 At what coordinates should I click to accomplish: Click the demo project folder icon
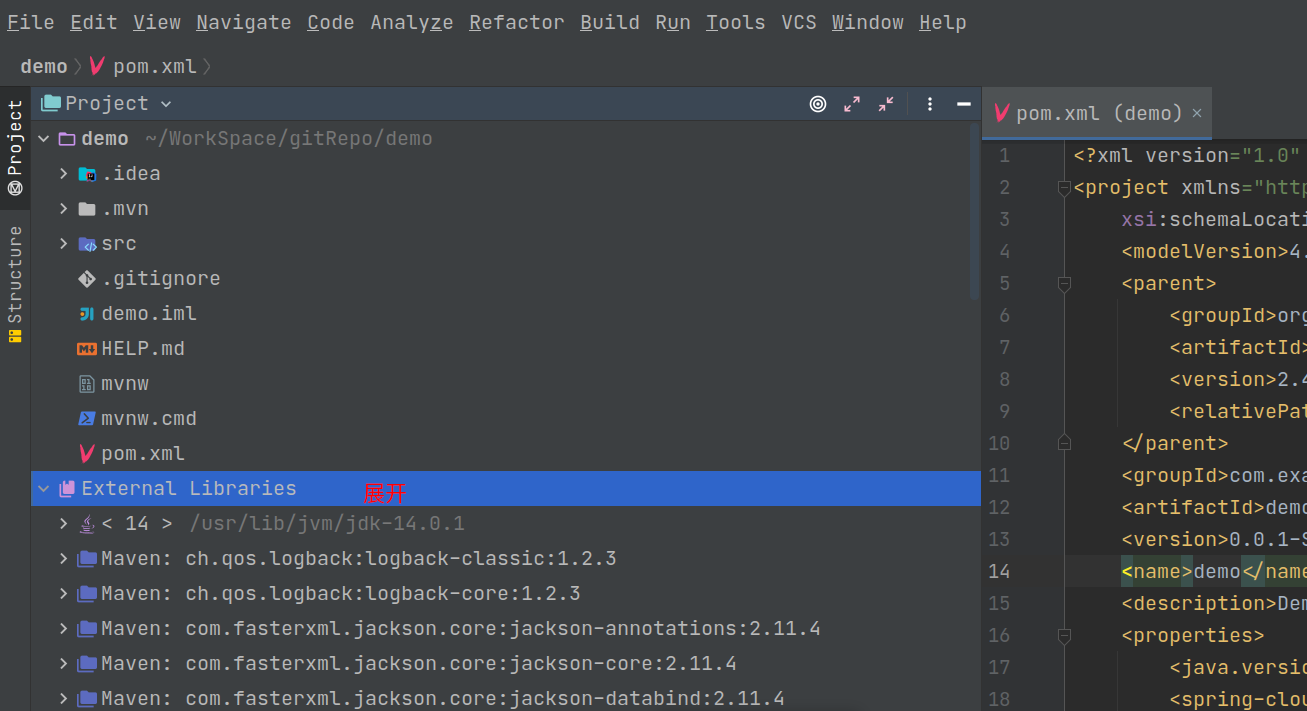coord(67,139)
